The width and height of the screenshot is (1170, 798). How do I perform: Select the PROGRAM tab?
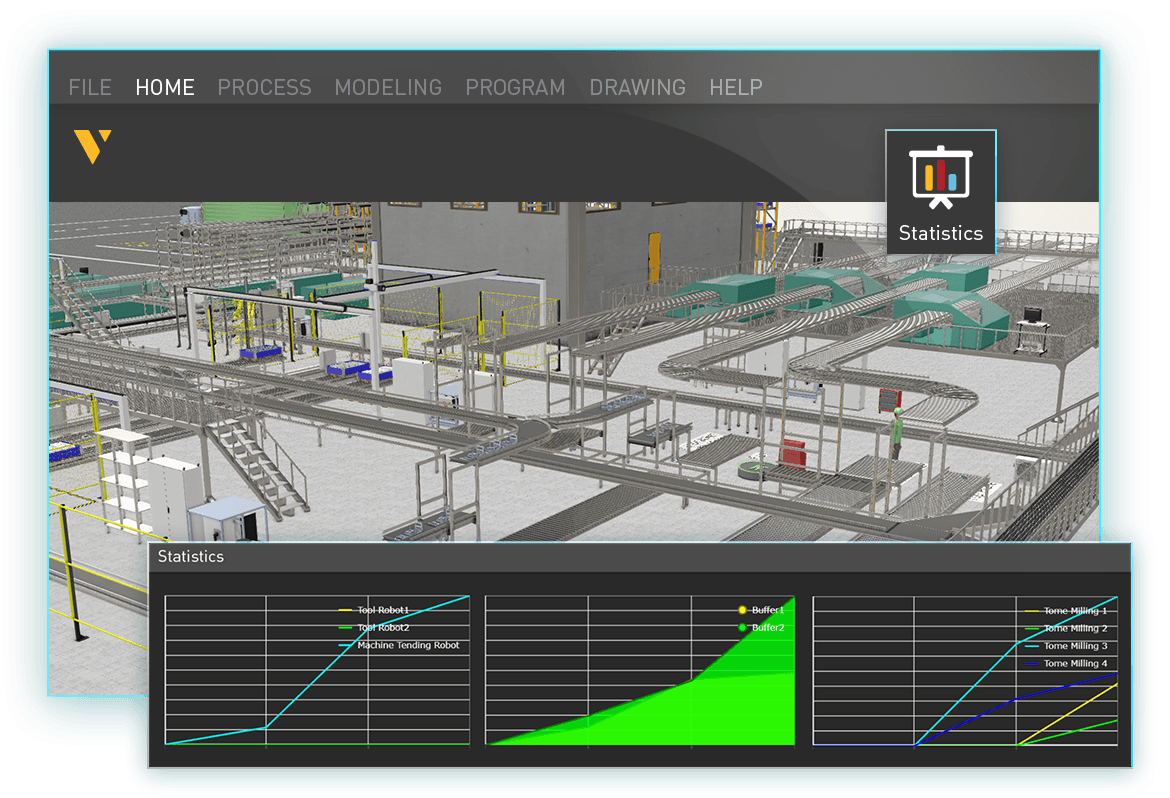coord(515,88)
